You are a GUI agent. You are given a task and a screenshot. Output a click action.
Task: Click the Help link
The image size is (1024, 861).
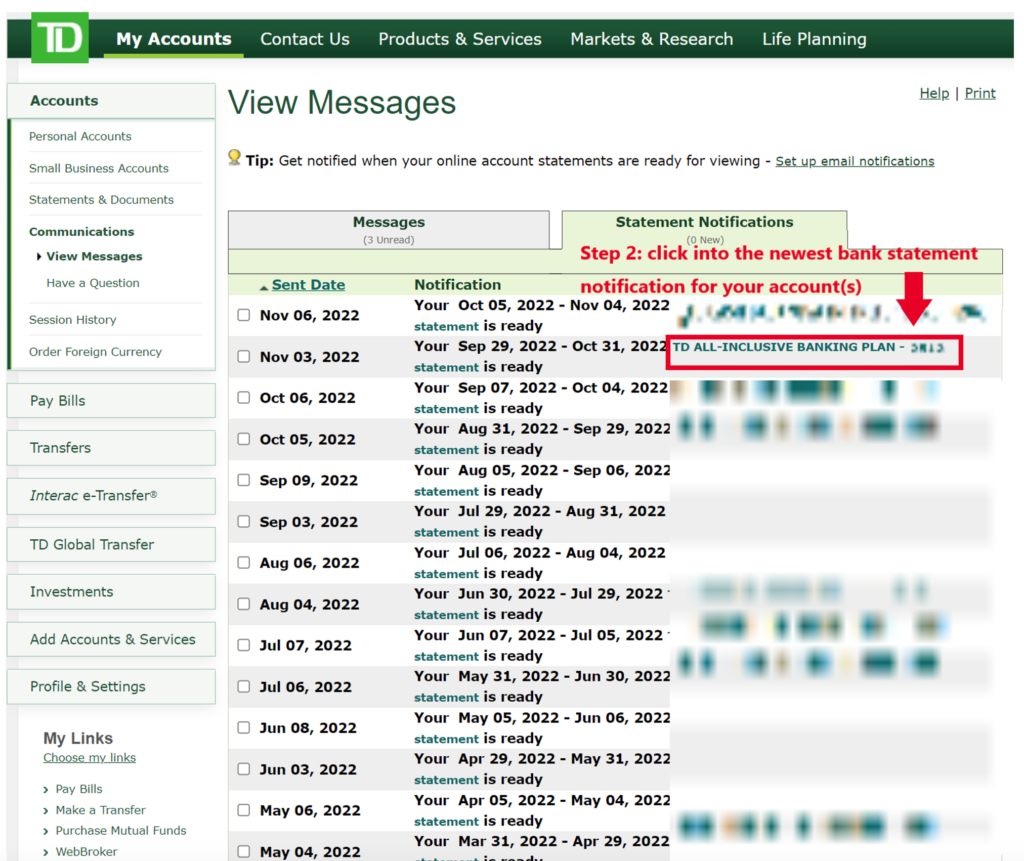(x=934, y=92)
